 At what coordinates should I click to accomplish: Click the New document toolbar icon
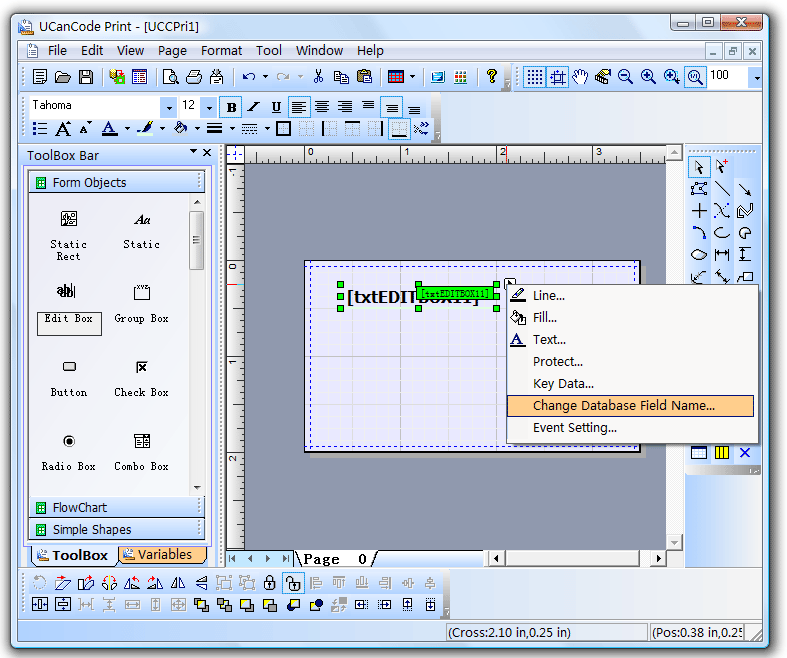click(x=40, y=77)
